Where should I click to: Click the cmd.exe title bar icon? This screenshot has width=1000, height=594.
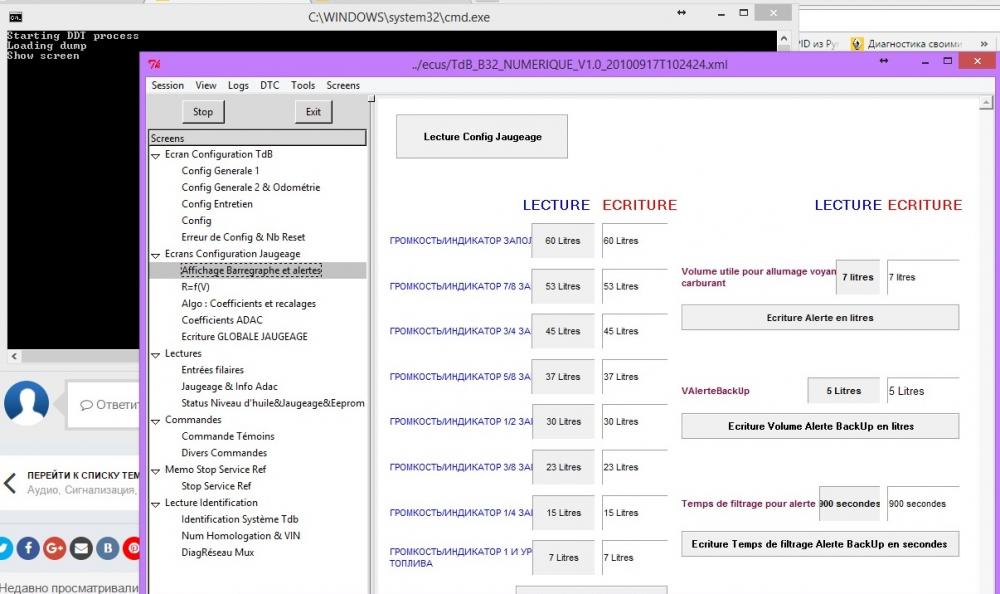click(x=15, y=17)
